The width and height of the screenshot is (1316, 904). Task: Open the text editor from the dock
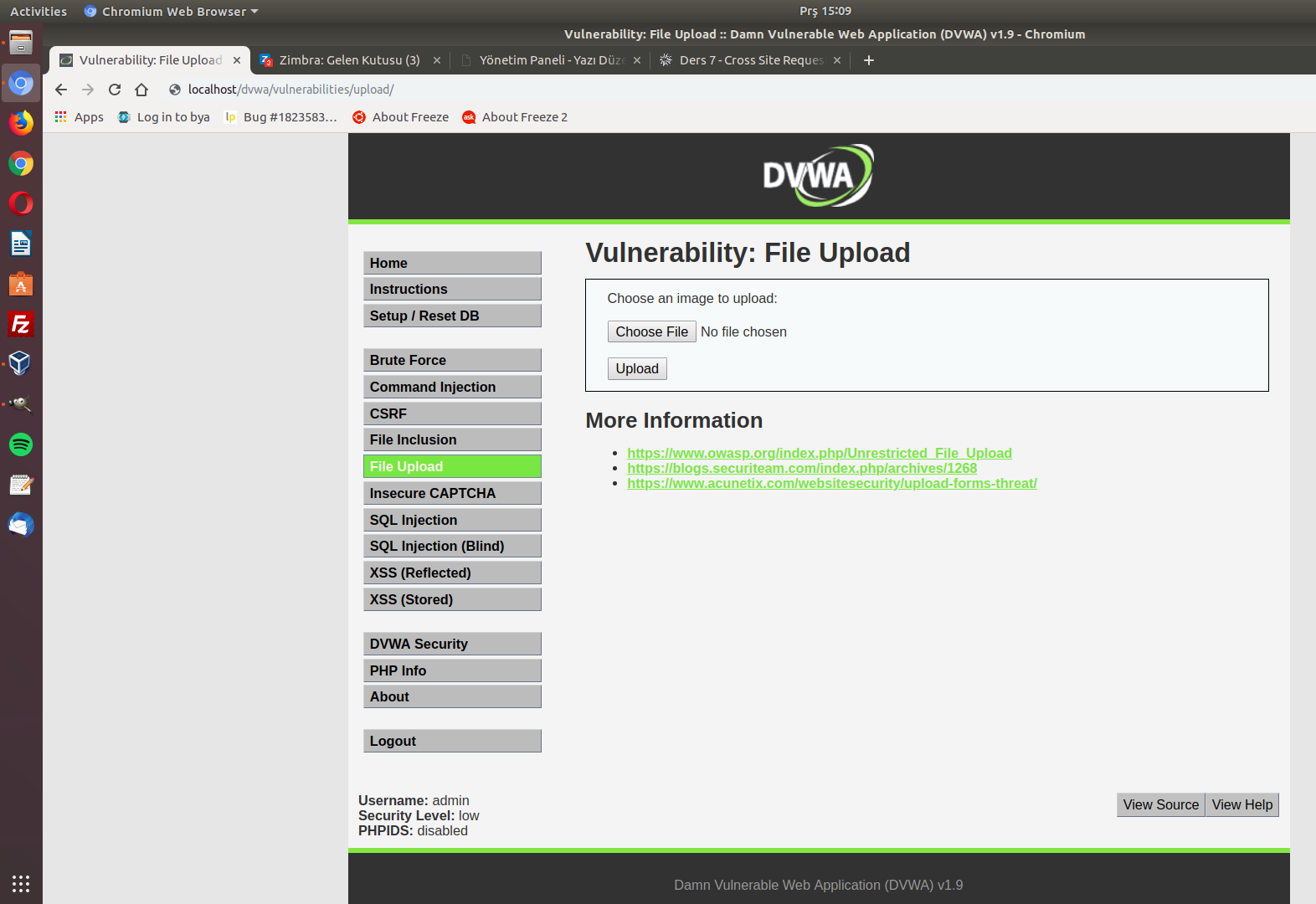tap(21, 485)
